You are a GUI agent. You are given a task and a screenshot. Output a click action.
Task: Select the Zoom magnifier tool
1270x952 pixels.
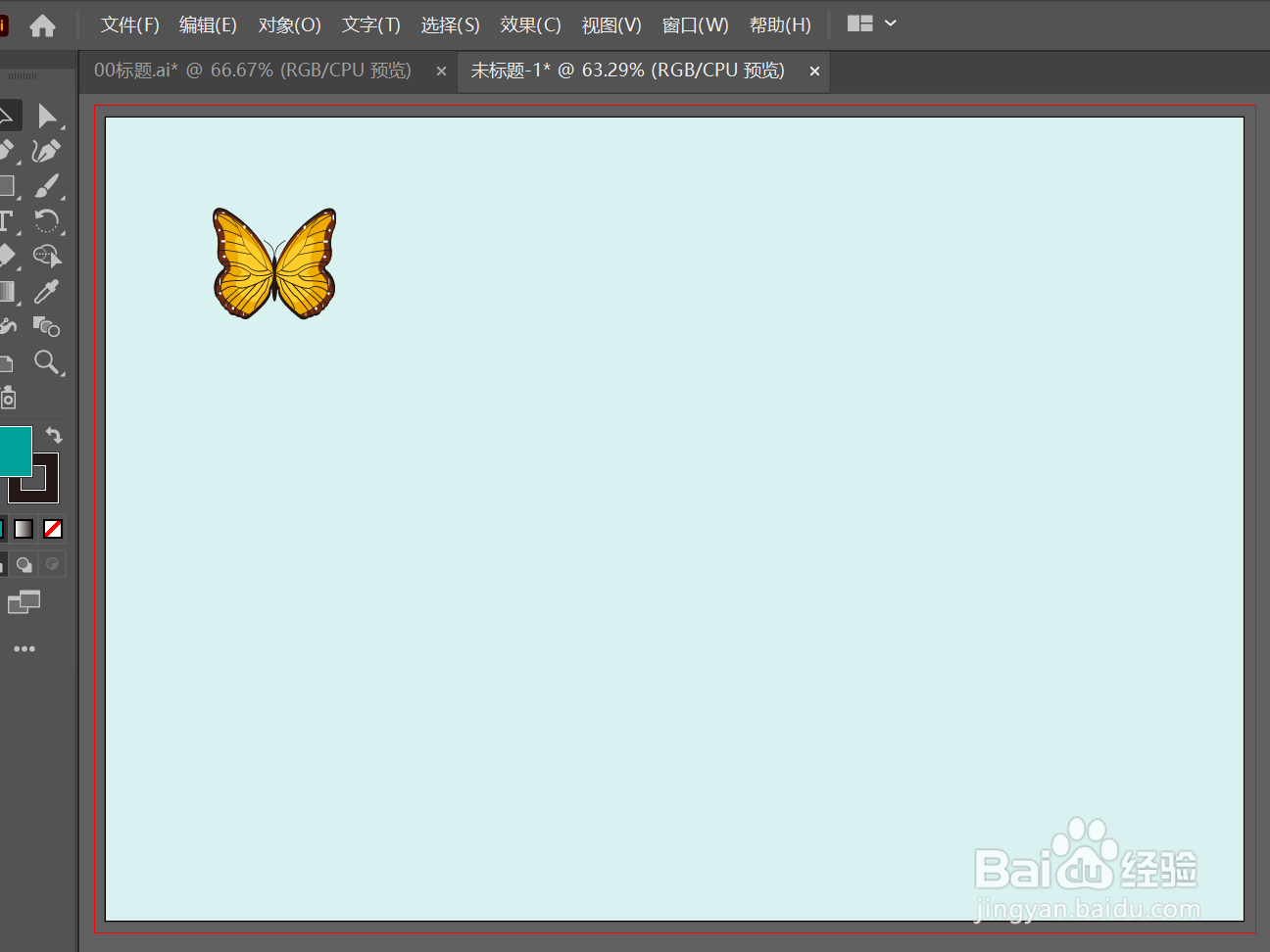[x=46, y=362]
